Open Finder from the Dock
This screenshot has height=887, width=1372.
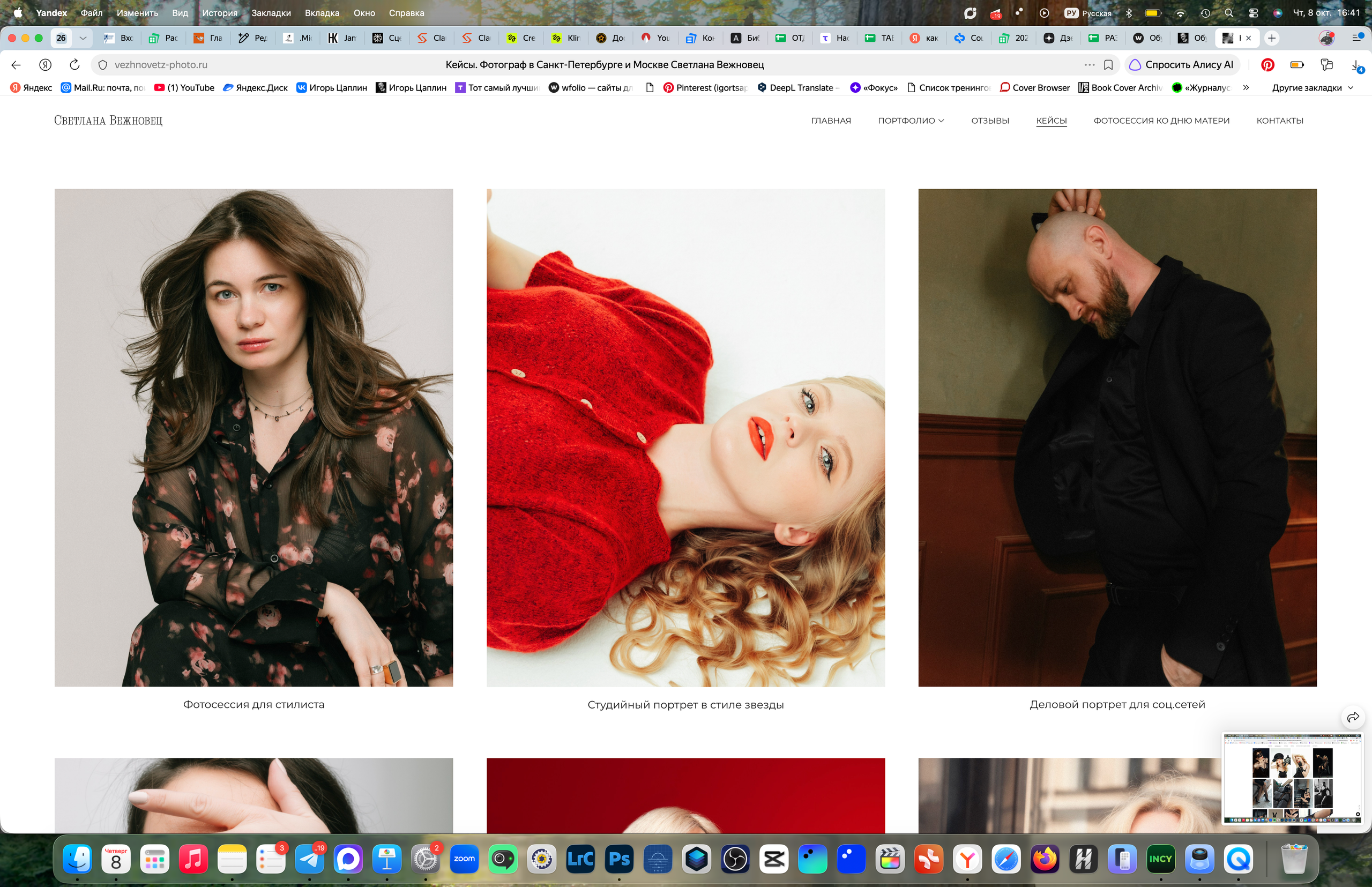pyautogui.click(x=77, y=859)
